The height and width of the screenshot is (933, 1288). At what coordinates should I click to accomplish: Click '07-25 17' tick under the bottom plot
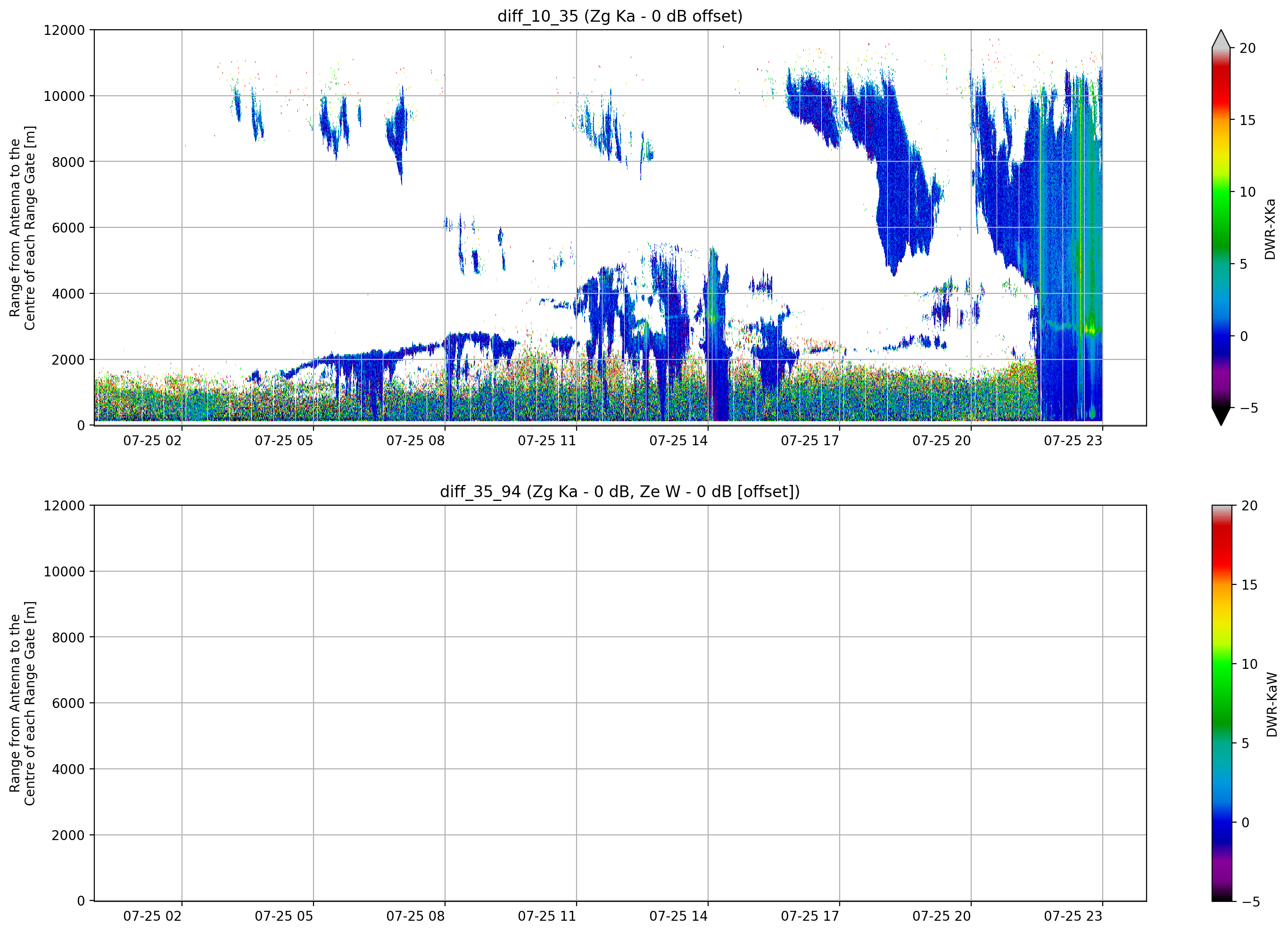[x=810, y=916]
